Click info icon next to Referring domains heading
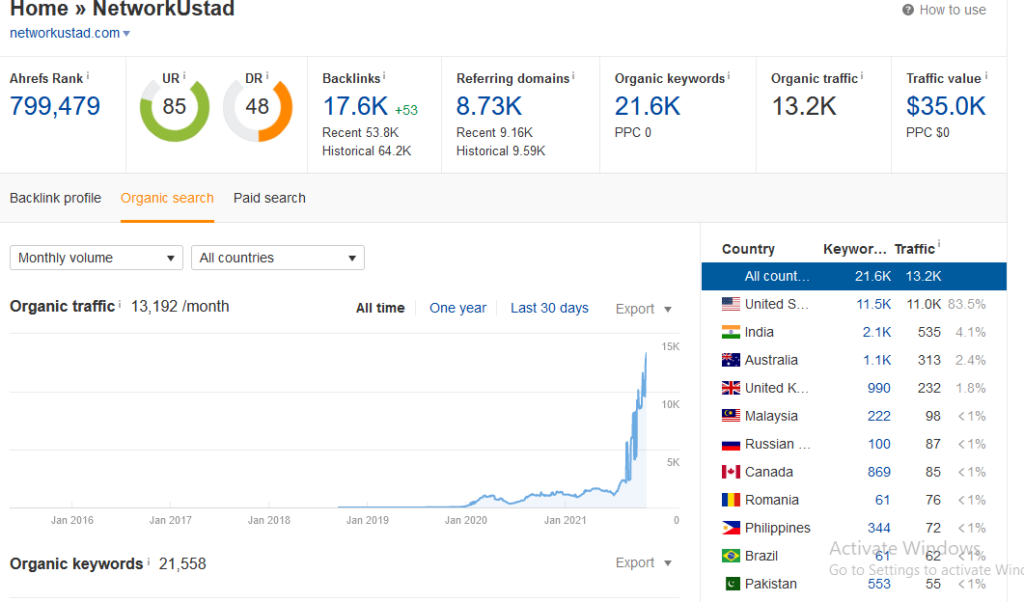The width and height of the screenshot is (1024, 602). point(573,76)
